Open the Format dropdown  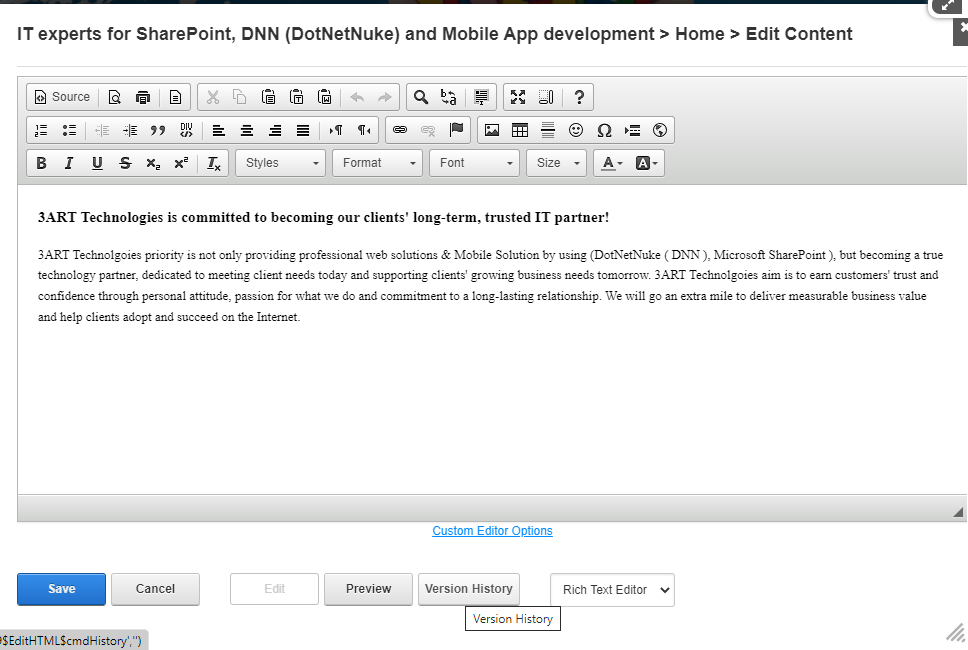(377, 163)
